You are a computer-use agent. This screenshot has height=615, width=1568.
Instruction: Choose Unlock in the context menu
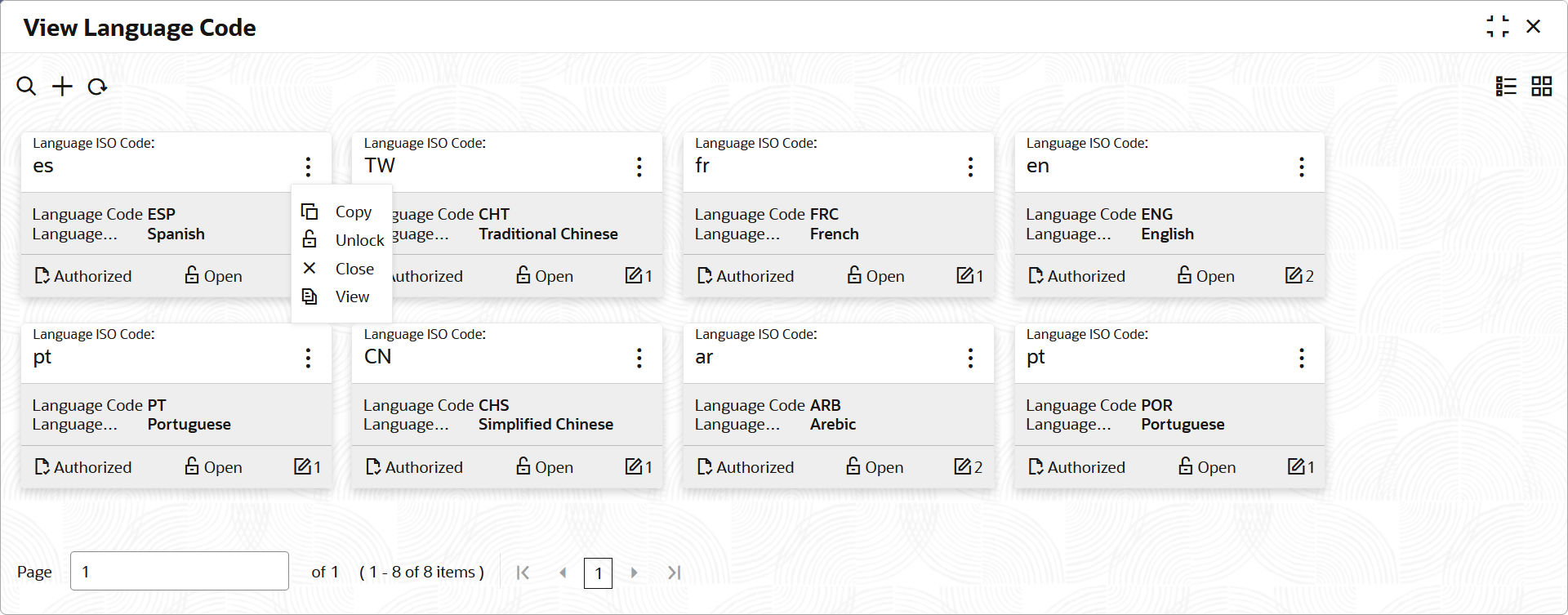(x=359, y=240)
